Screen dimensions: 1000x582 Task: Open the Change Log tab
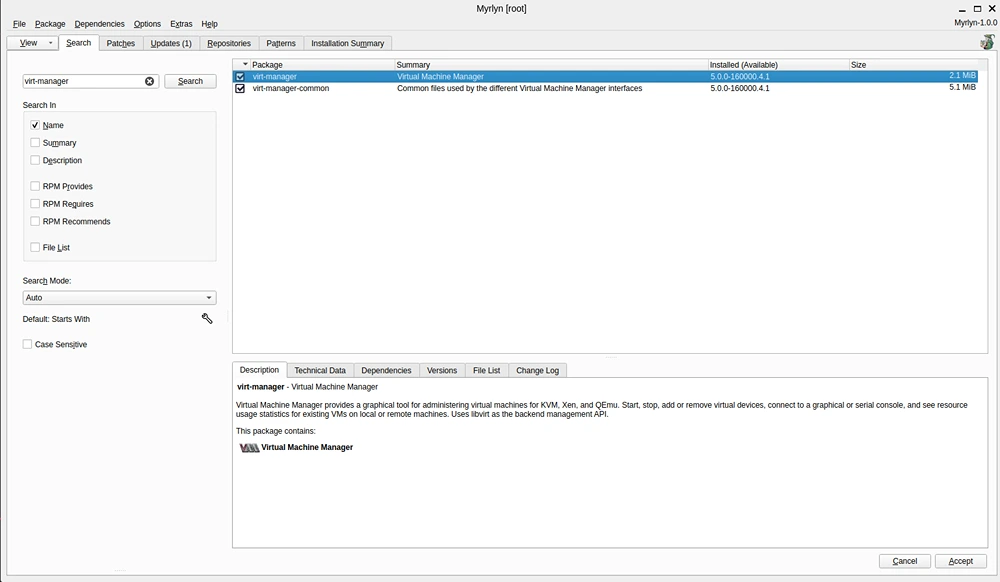(538, 370)
